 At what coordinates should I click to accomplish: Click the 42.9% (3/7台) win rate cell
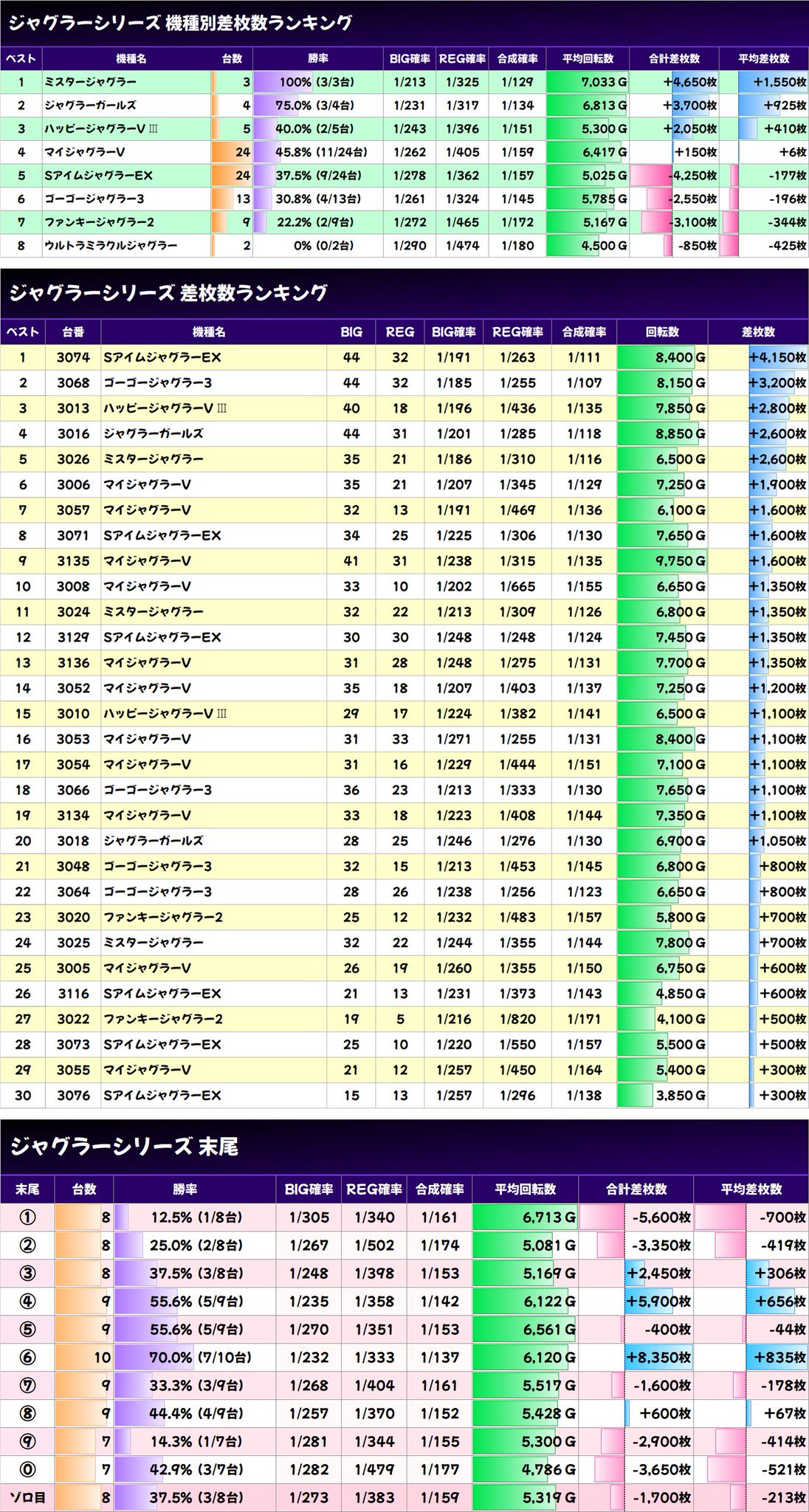point(195,1470)
